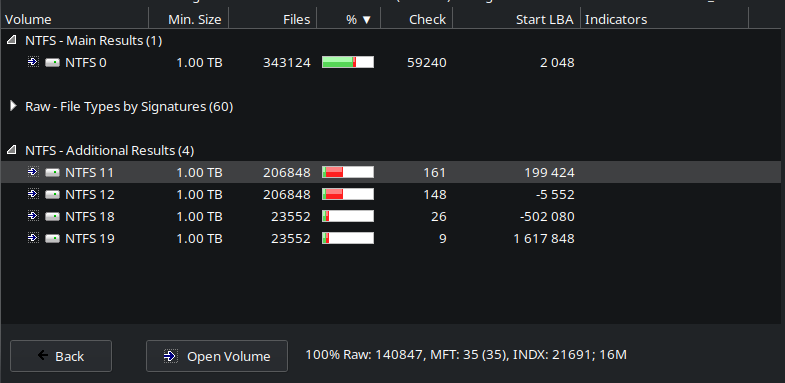
Task: Click the drive icon of NTFS 12
Action: [x=52, y=195]
